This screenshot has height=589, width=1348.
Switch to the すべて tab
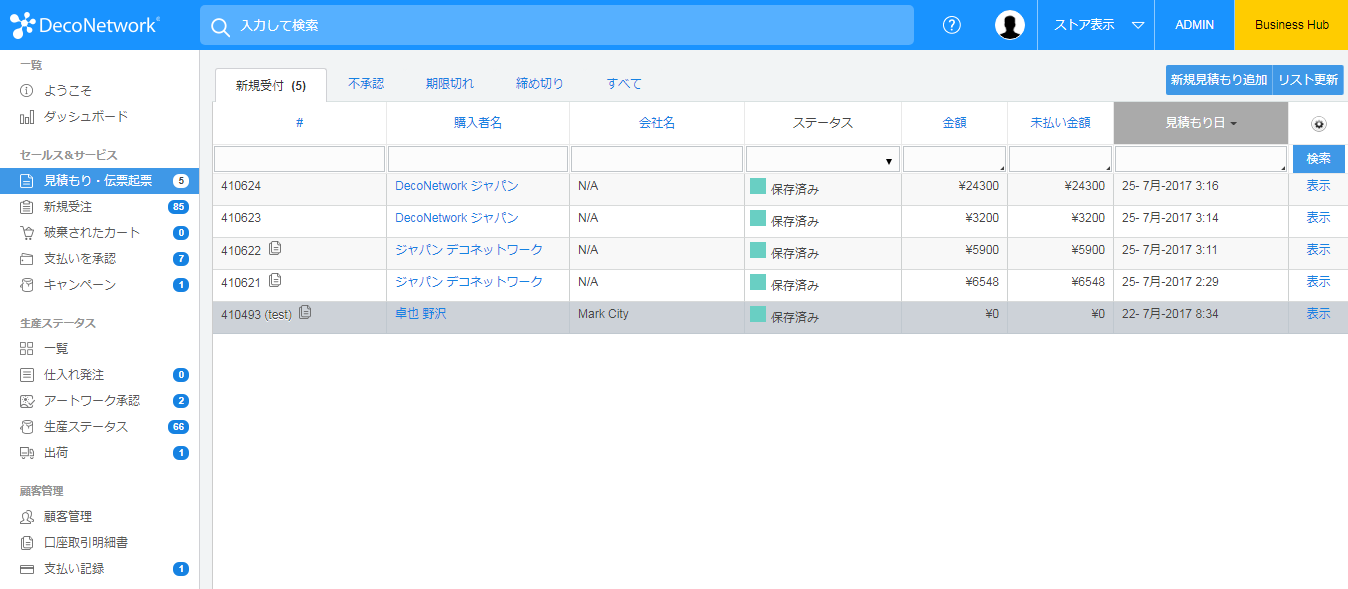[623, 84]
